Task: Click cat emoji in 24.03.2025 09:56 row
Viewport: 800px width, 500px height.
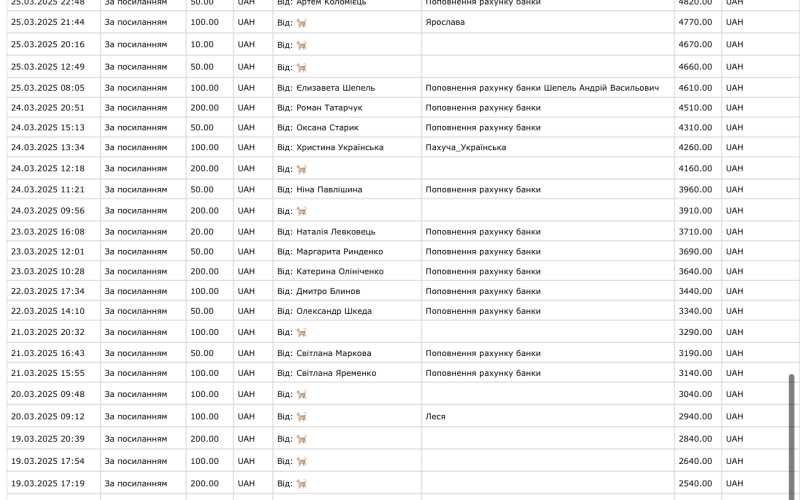Action: 302,211
